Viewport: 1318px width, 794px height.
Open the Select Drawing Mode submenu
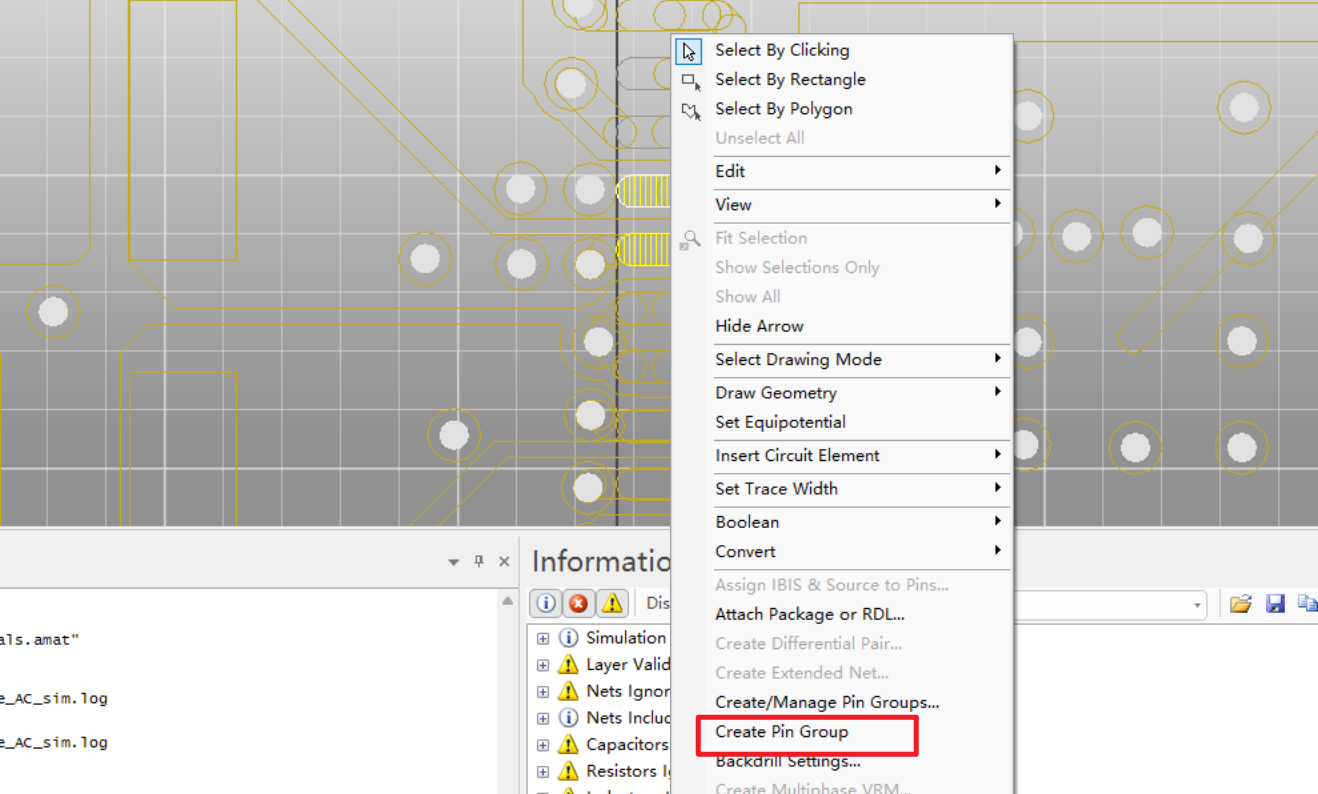(x=842, y=359)
